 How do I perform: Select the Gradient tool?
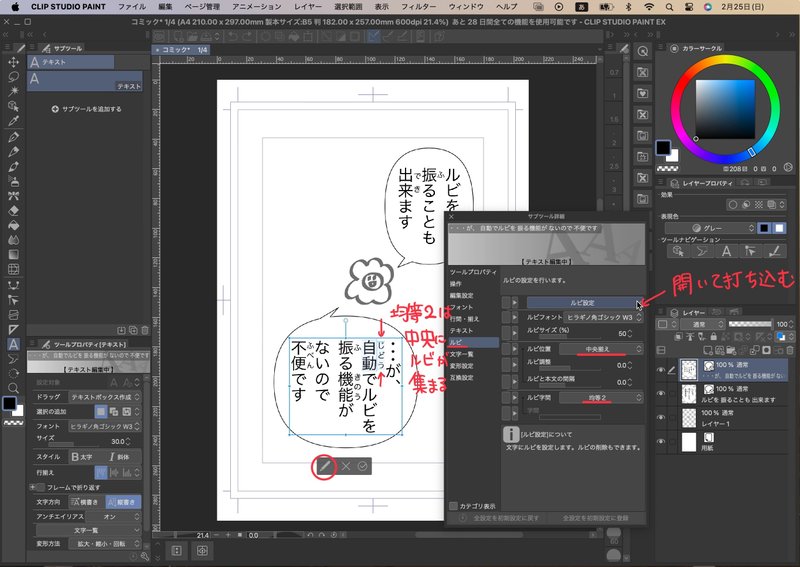(x=13, y=254)
